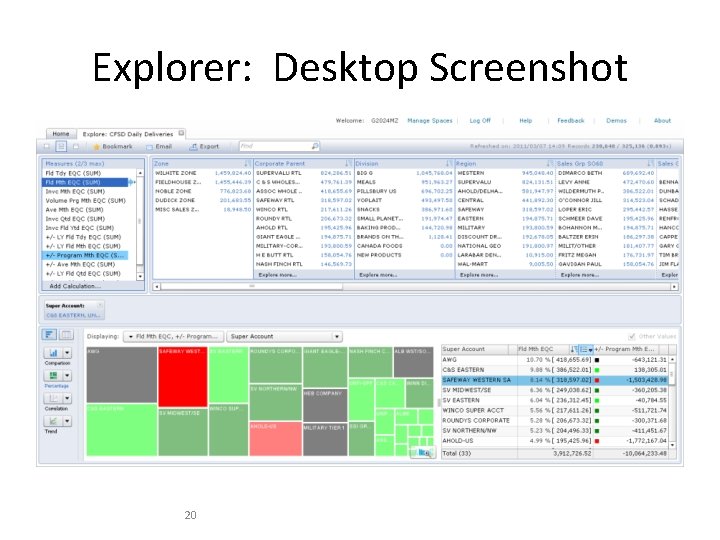Click the red SAFEWAY WEST treemap tile

[182, 377]
